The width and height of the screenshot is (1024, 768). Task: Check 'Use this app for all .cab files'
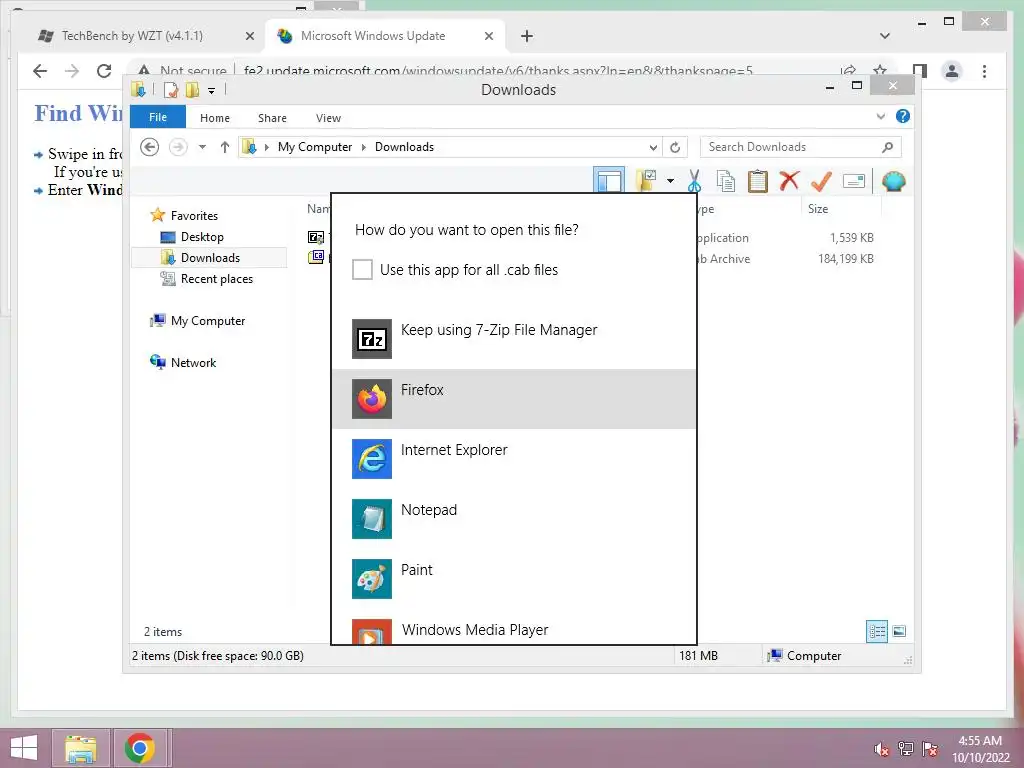tap(362, 269)
